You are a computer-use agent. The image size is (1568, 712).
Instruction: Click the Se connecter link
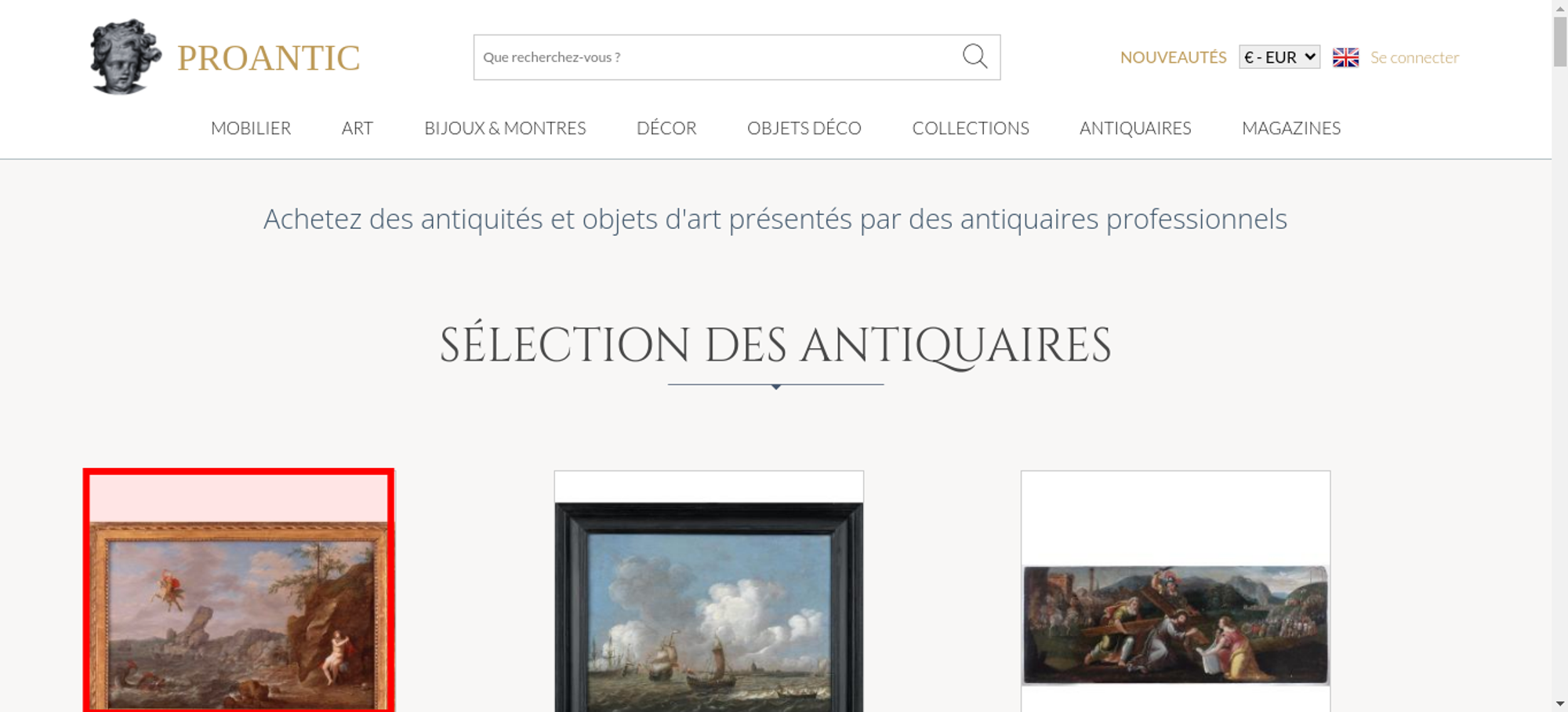click(1414, 57)
